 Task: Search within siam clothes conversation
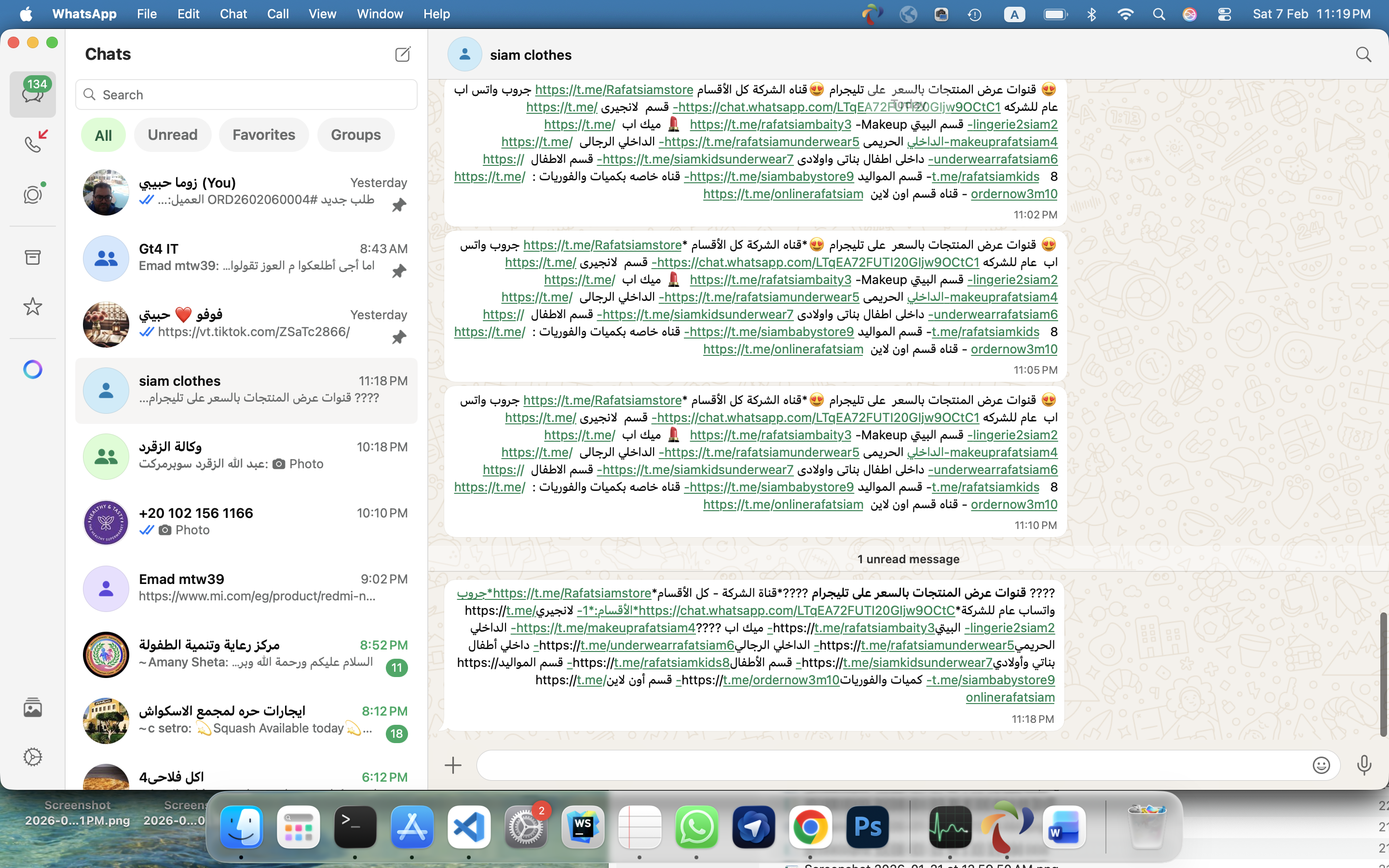click(x=1363, y=55)
